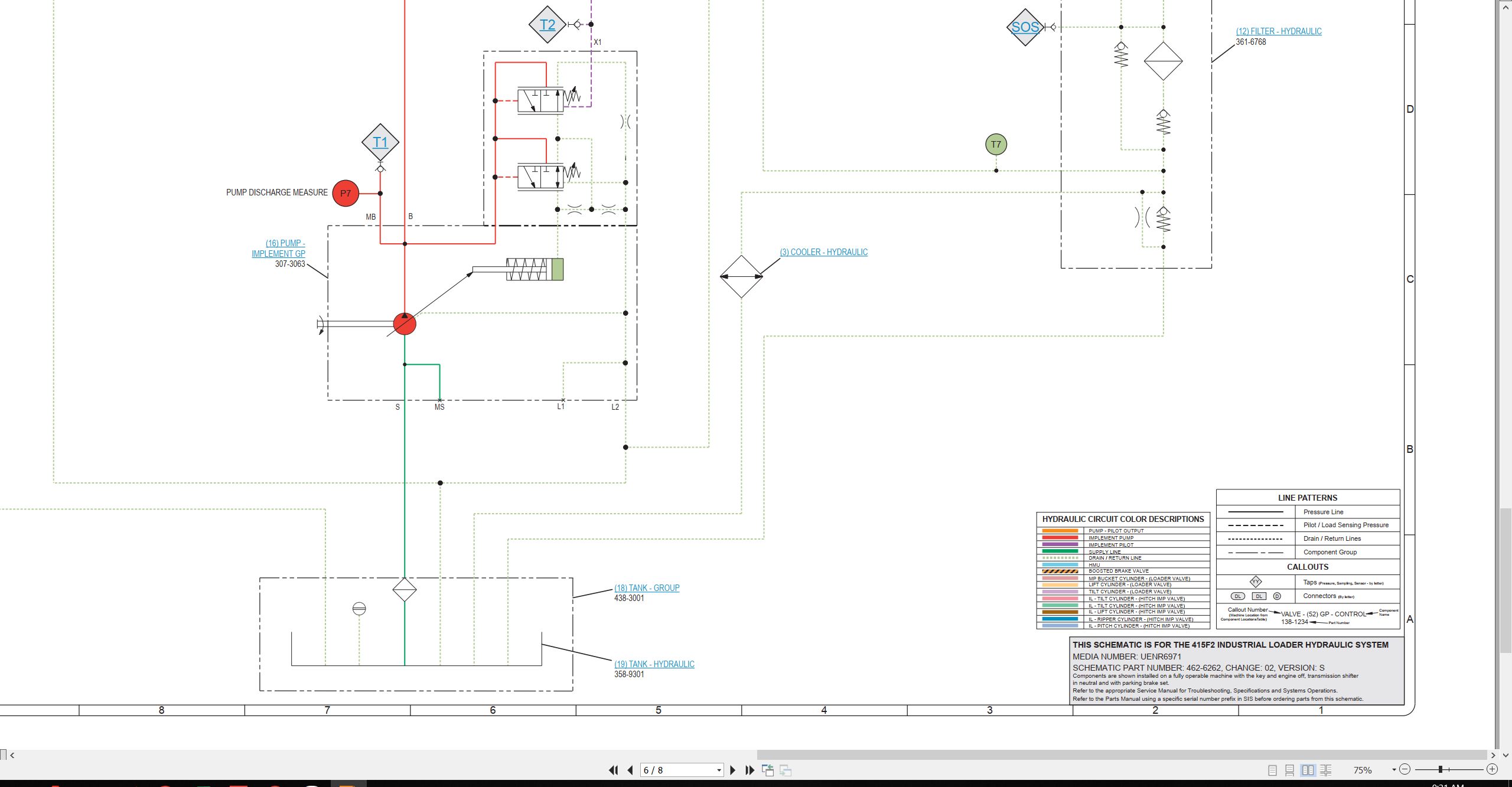
Task: Click the horizontal scrollbar left arrow
Action: (12, 755)
